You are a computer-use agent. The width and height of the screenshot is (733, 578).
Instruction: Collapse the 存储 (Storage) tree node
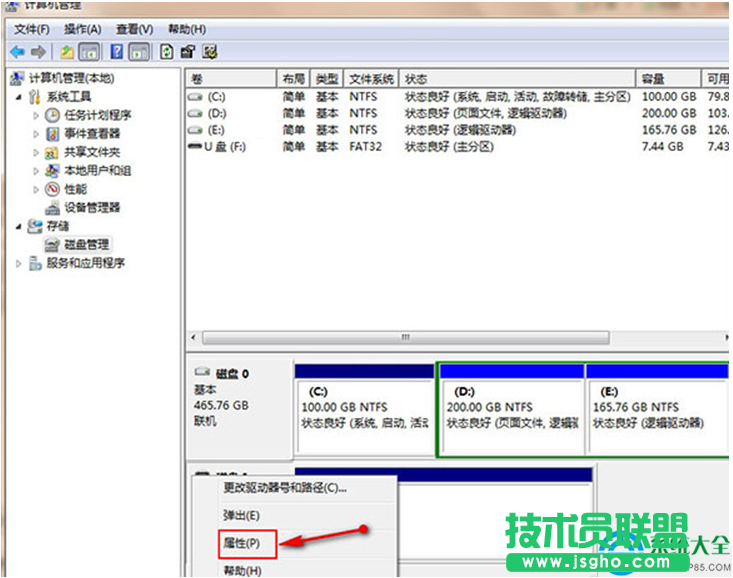click(x=19, y=226)
